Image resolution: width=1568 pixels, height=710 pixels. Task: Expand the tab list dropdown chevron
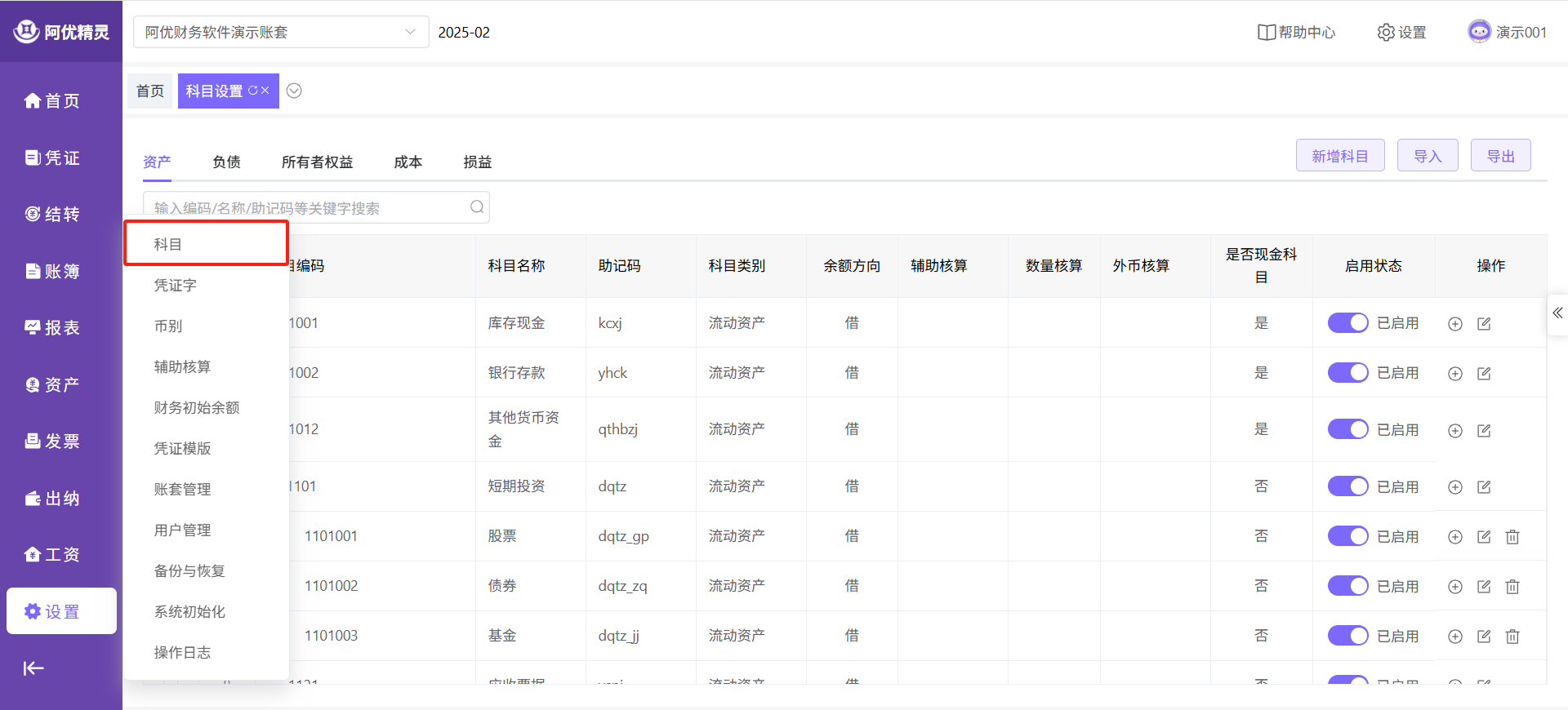tap(294, 91)
